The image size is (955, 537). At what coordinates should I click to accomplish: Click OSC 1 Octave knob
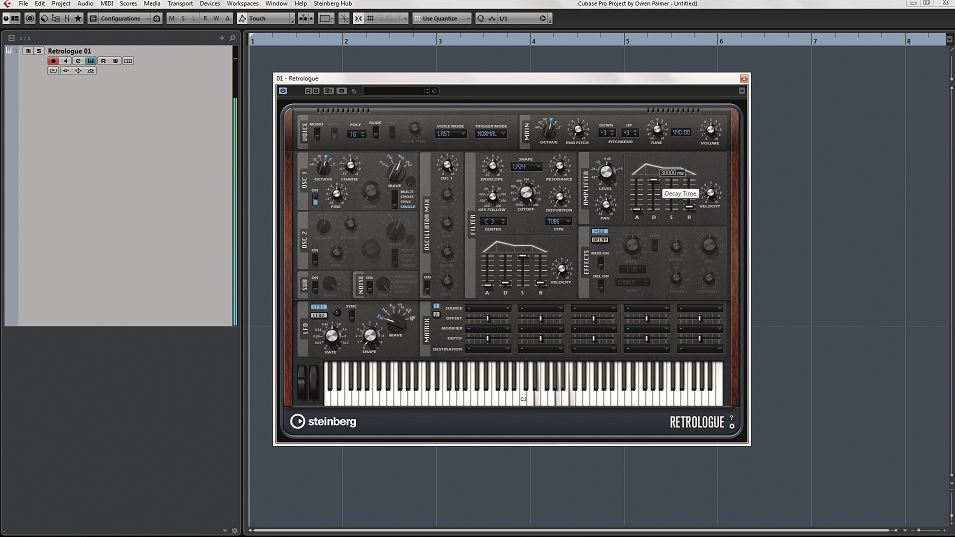tap(324, 167)
